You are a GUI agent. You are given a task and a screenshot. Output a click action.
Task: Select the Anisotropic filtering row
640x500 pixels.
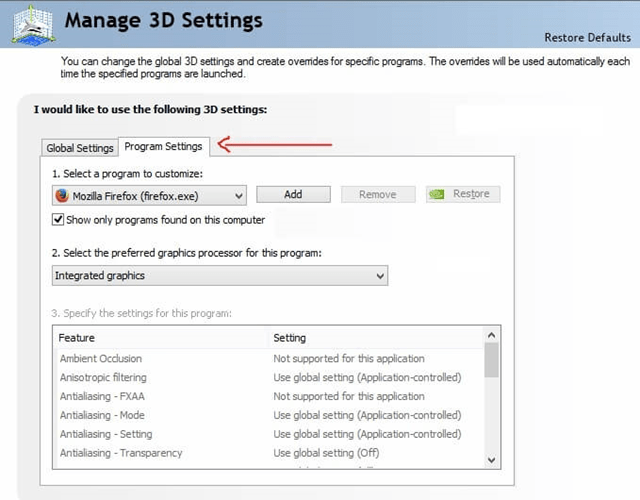(103, 377)
